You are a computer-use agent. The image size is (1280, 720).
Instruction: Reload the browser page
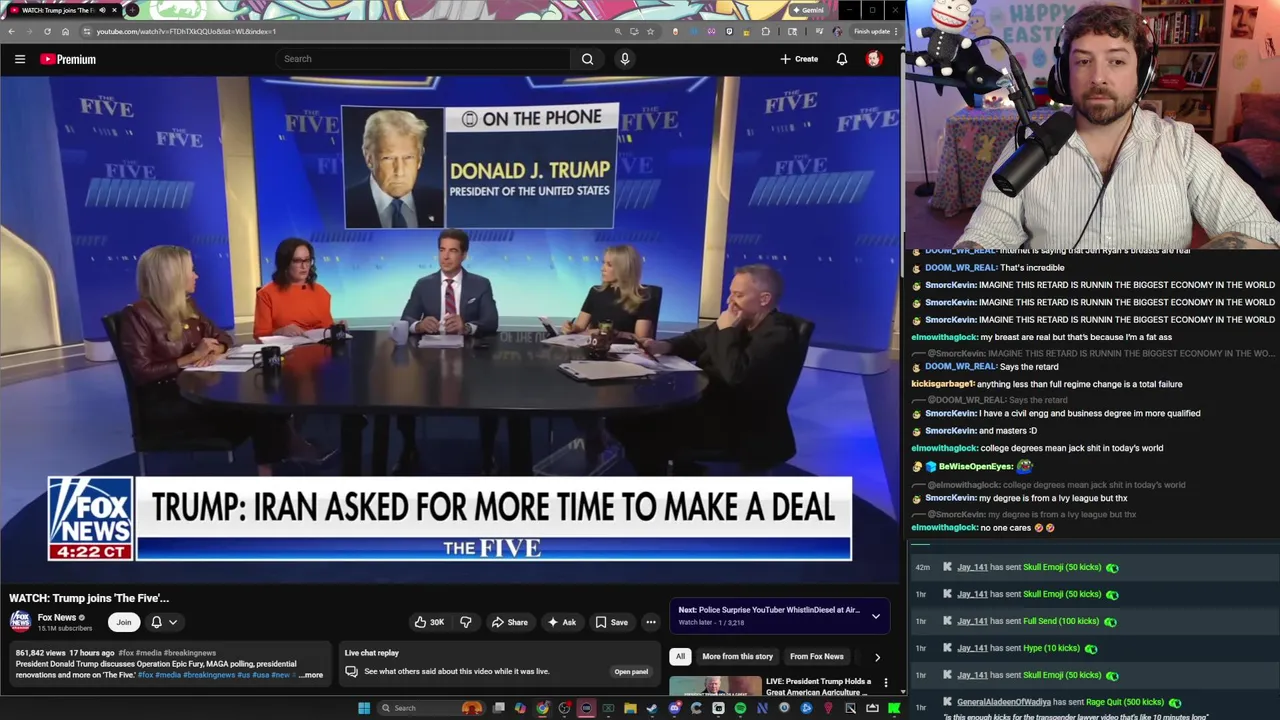coord(47,31)
